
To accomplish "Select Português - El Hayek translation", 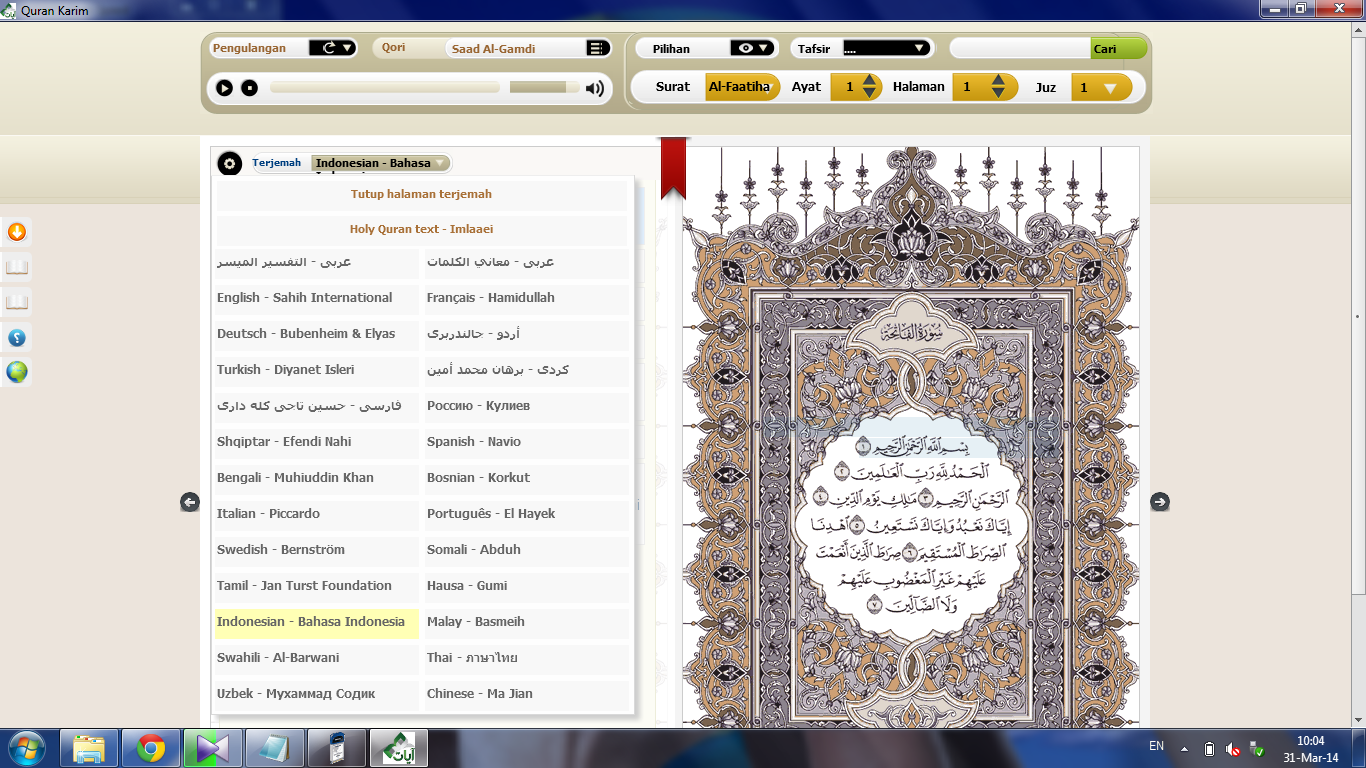I will click(527, 514).
